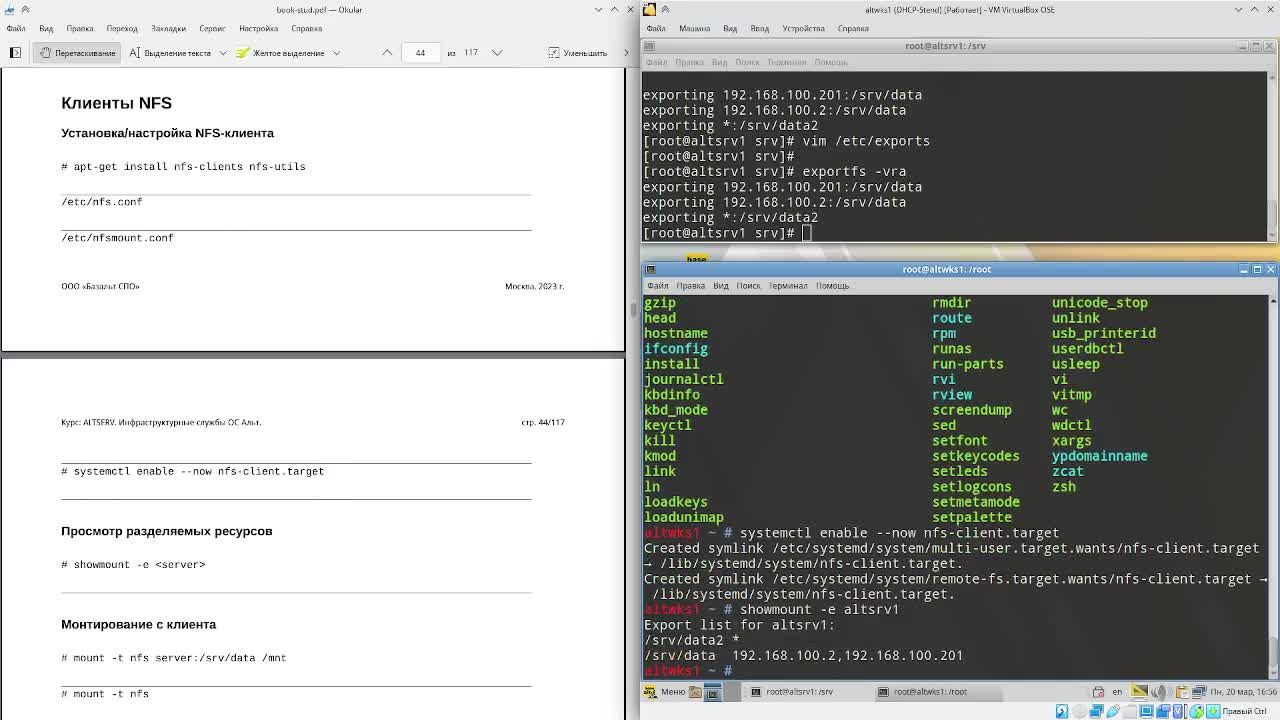Activate Выделение текста selection tool

pyautogui.click(x=170, y=52)
